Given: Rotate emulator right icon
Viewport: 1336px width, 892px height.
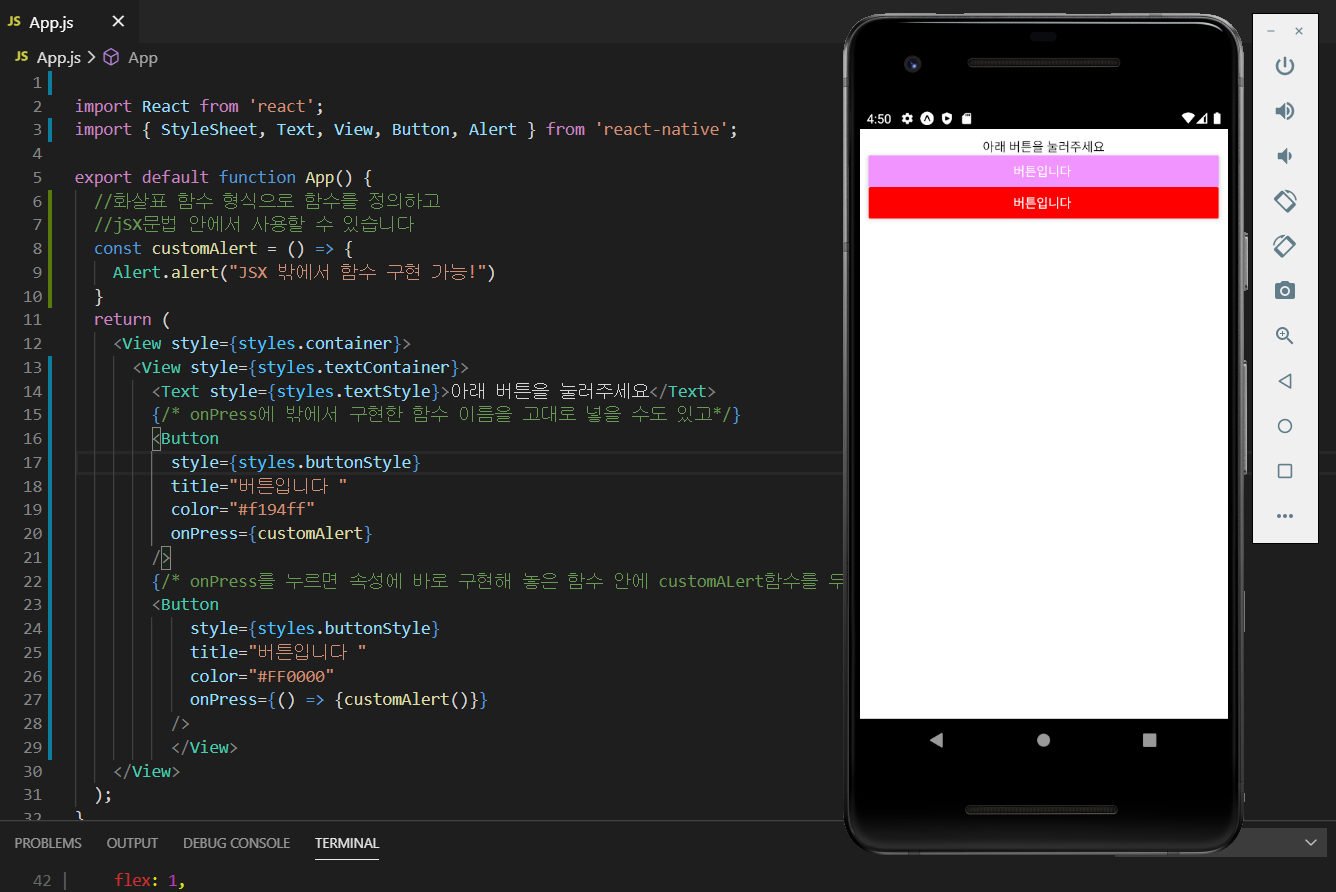Looking at the screenshot, I should click(1285, 245).
